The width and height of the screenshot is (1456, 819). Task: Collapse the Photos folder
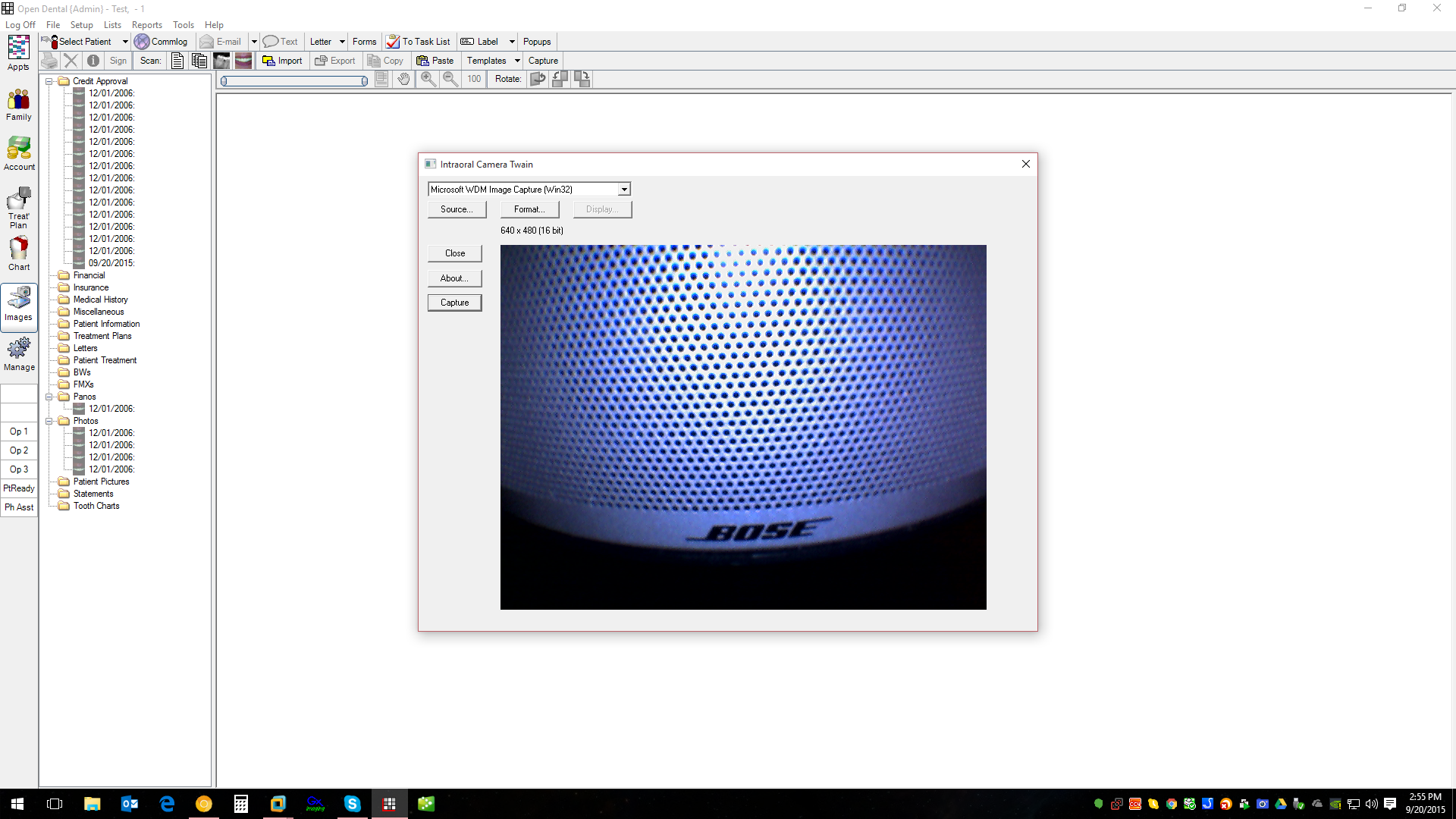click(x=49, y=421)
